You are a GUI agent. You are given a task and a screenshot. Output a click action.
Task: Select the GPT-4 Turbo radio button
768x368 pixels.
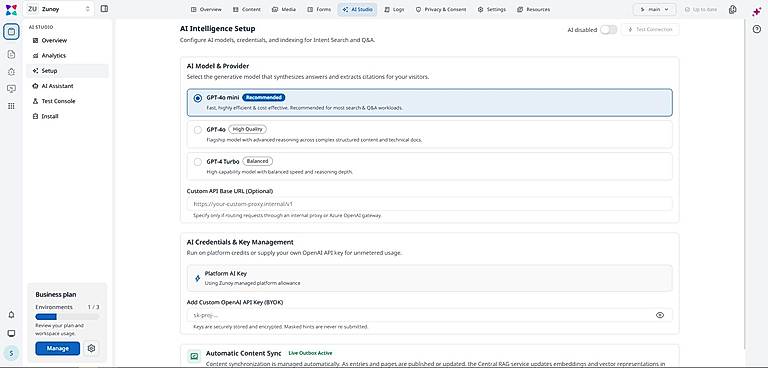pyautogui.click(x=197, y=162)
